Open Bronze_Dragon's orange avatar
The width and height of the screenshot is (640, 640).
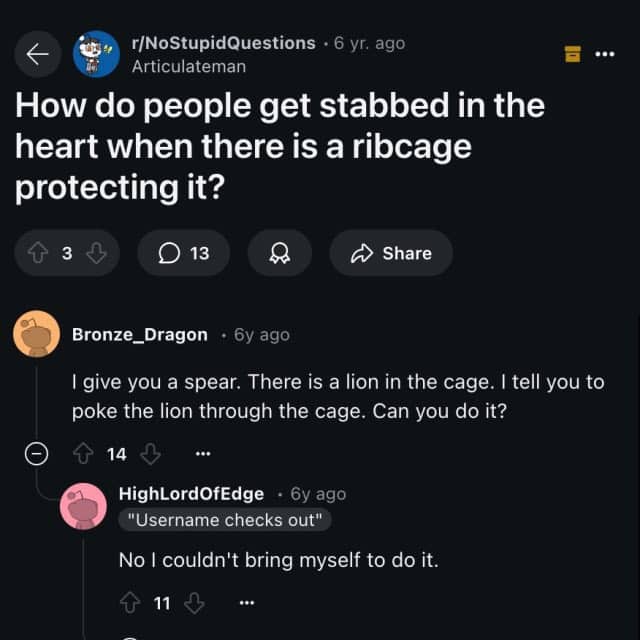pyautogui.click(x=37, y=334)
